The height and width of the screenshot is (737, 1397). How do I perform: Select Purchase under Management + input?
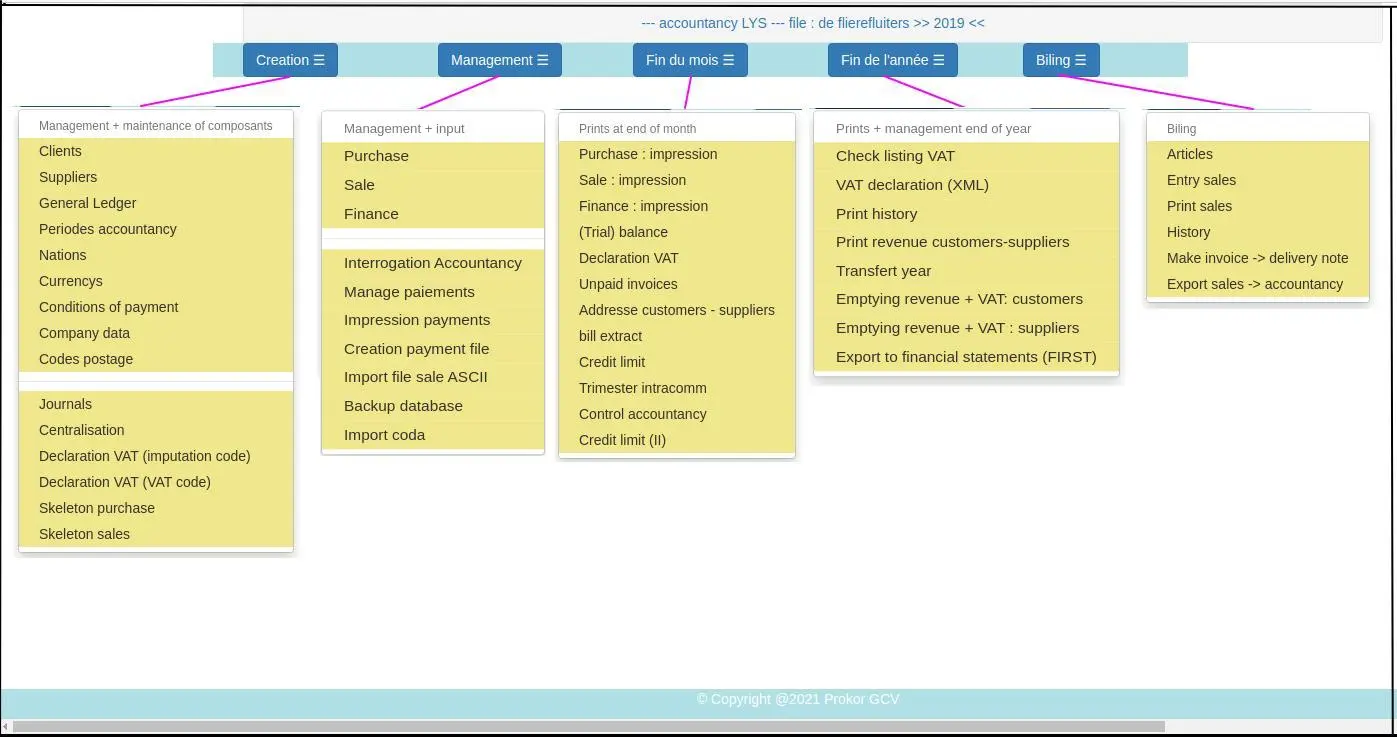point(376,156)
